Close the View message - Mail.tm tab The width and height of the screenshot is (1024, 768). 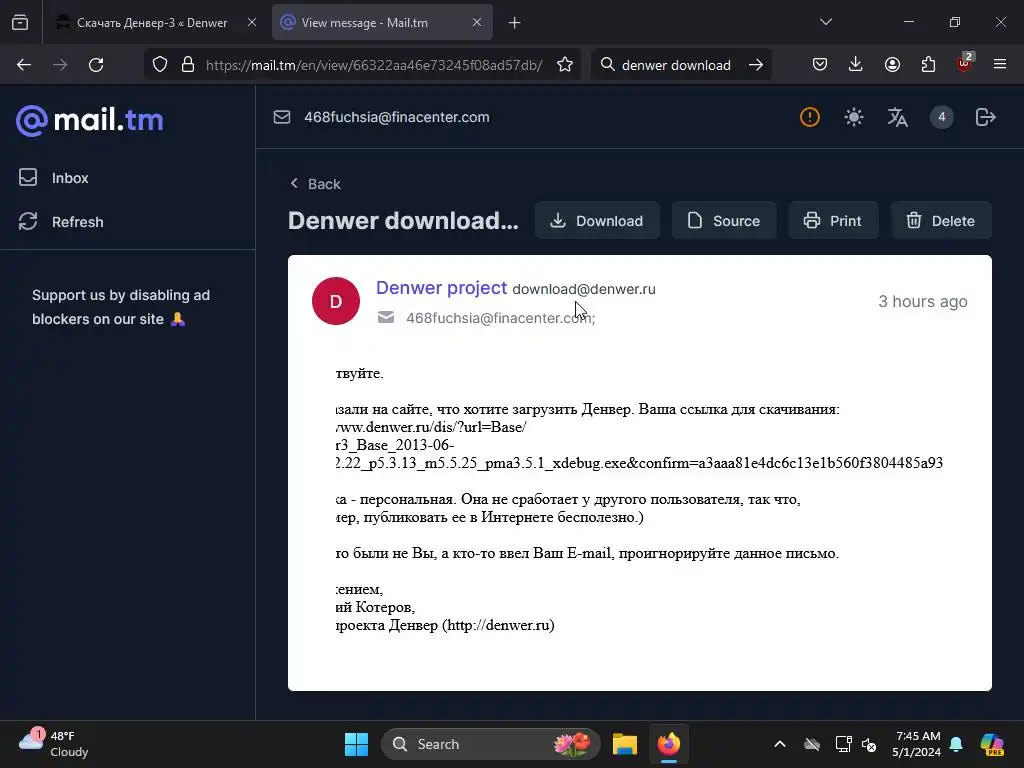pos(477,23)
